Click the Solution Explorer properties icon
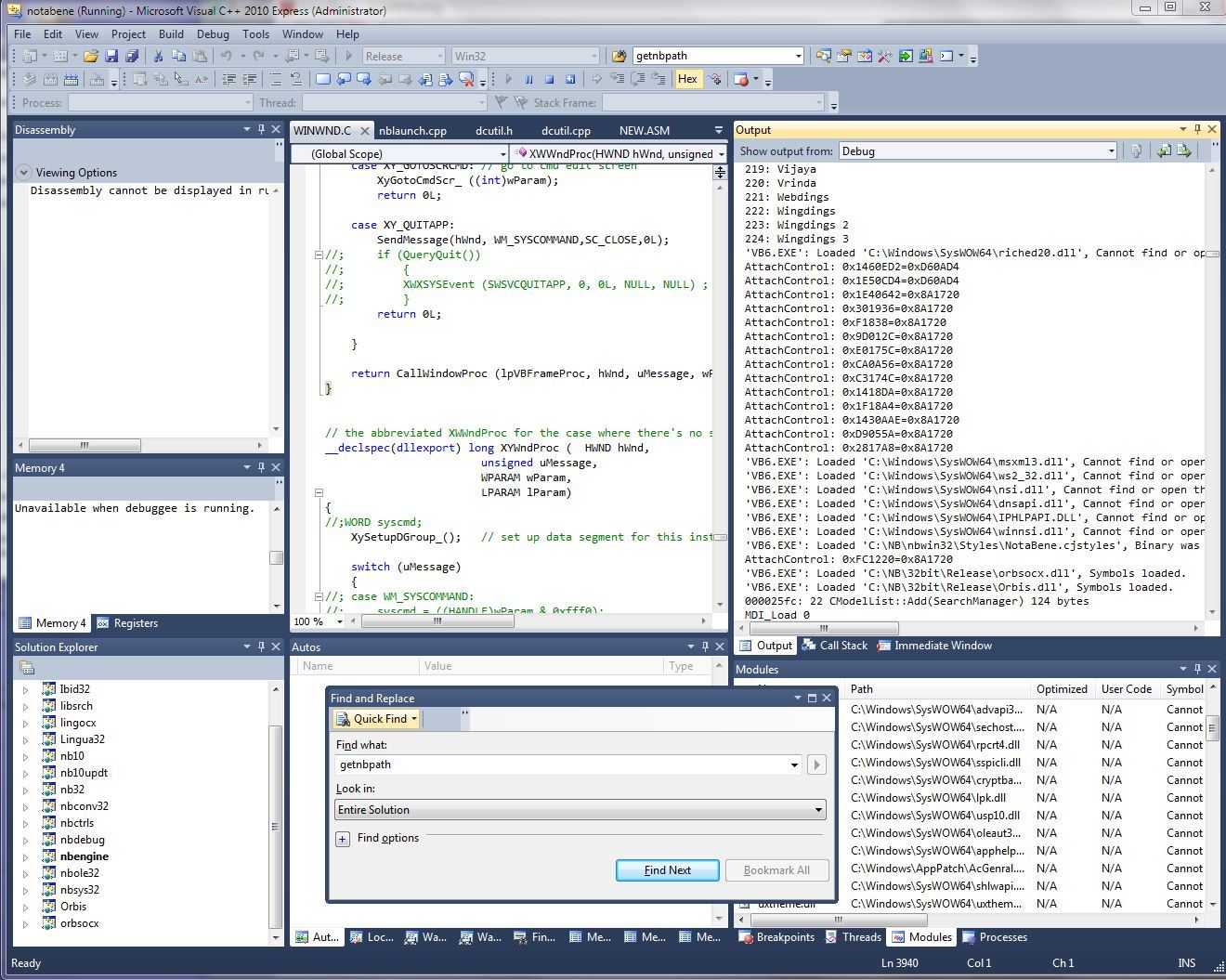The width and height of the screenshot is (1226, 980). click(26, 667)
